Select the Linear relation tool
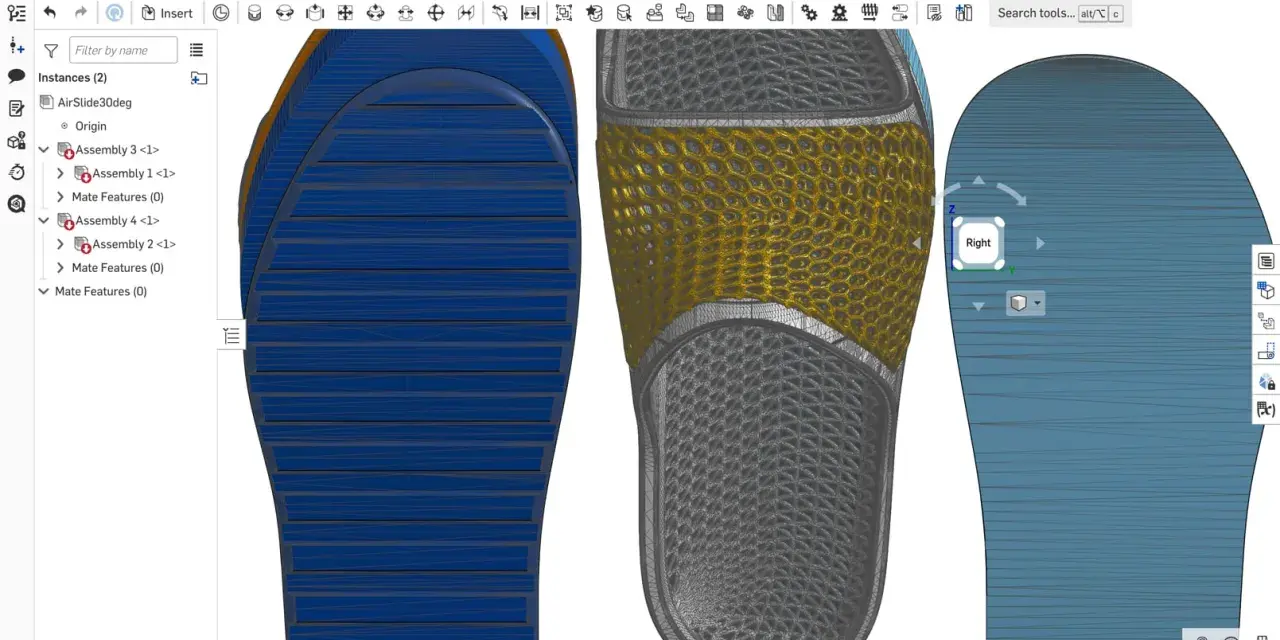The width and height of the screenshot is (1280, 640). coord(899,13)
